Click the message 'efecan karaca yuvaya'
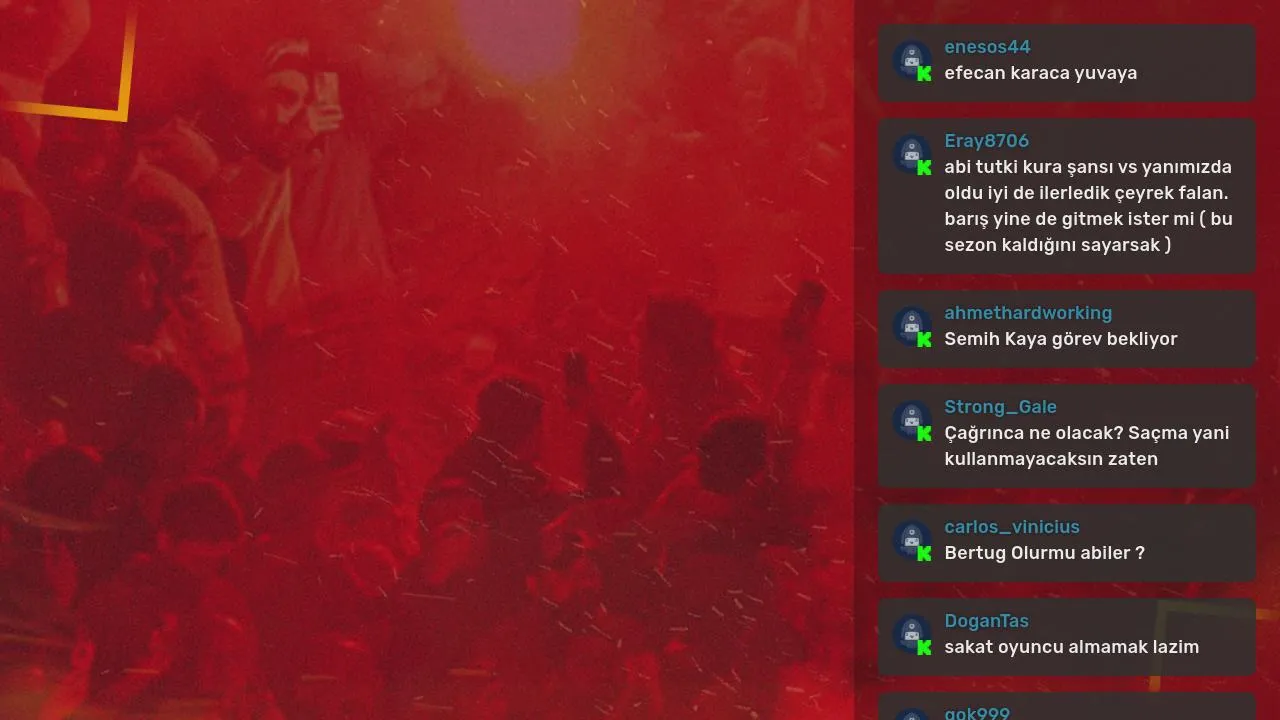Image resolution: width=1280 pixels, height=720 pixels. tap(1040, 73)
